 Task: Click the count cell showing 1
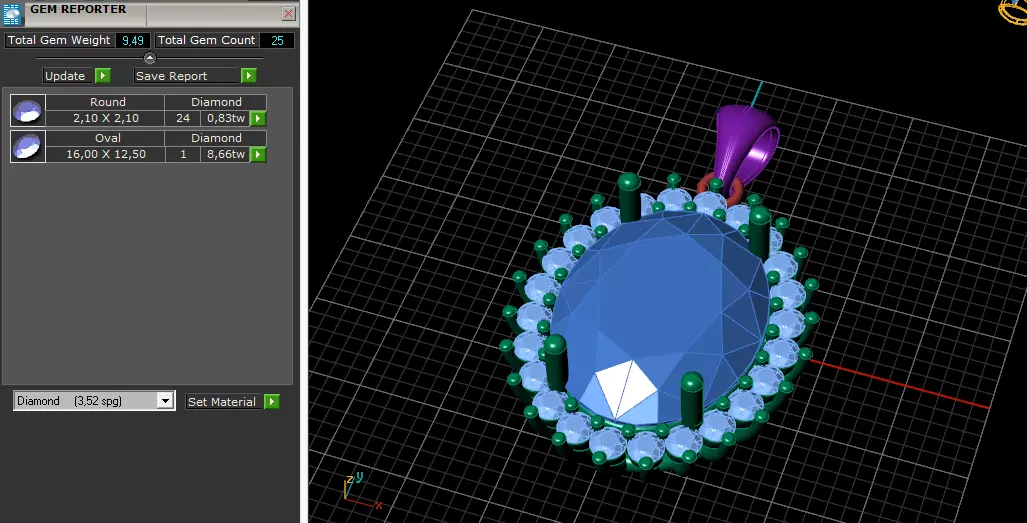point(183,154)
